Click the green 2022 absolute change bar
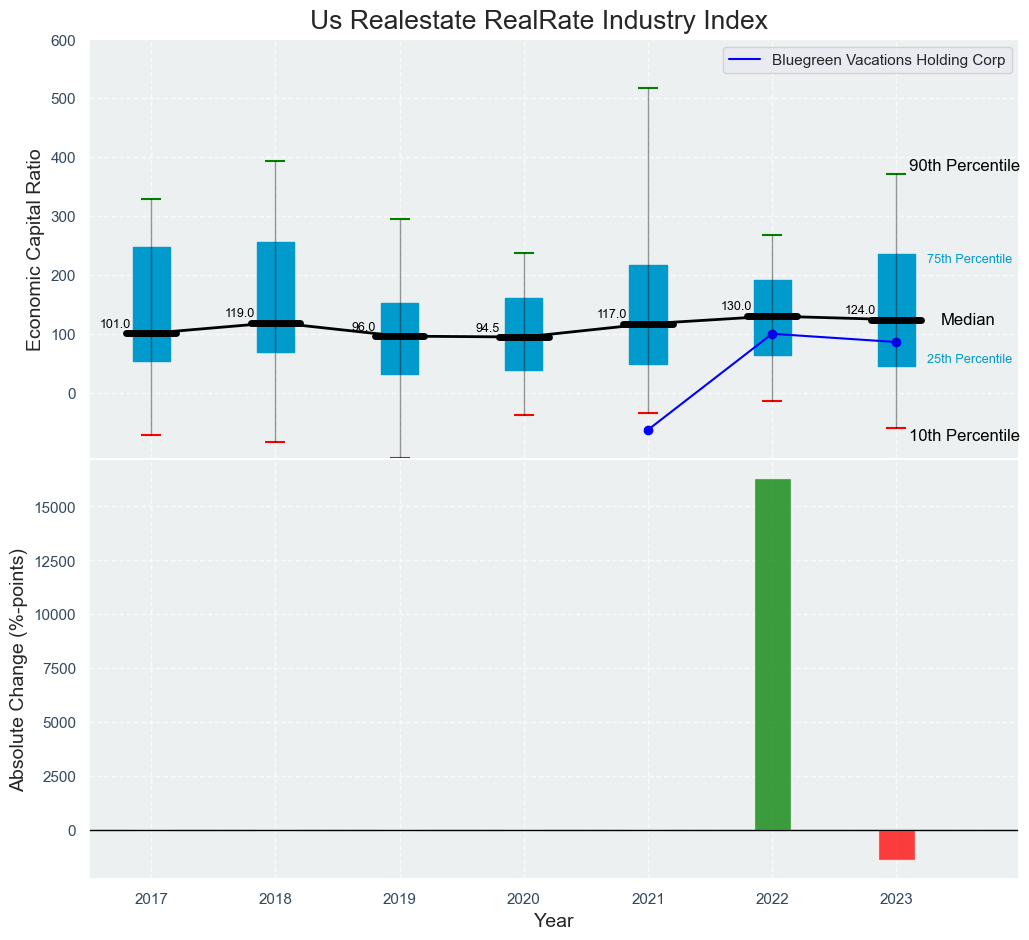Image resolution: width=1029 pixels, height=940 pixels. (x=772, y=654)
